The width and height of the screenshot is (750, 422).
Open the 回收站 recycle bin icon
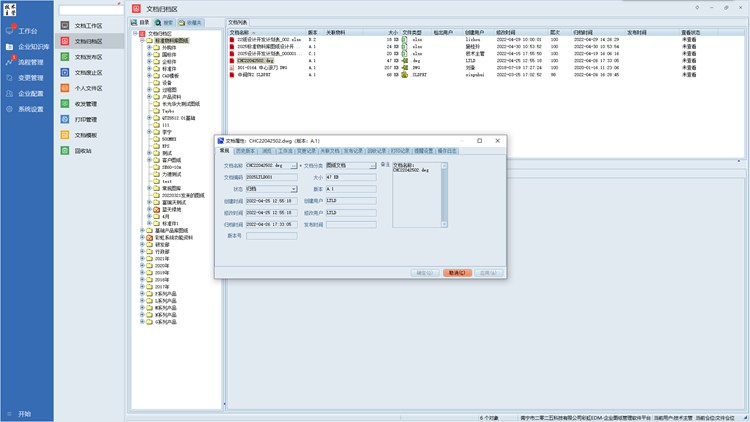pos(64,150)
